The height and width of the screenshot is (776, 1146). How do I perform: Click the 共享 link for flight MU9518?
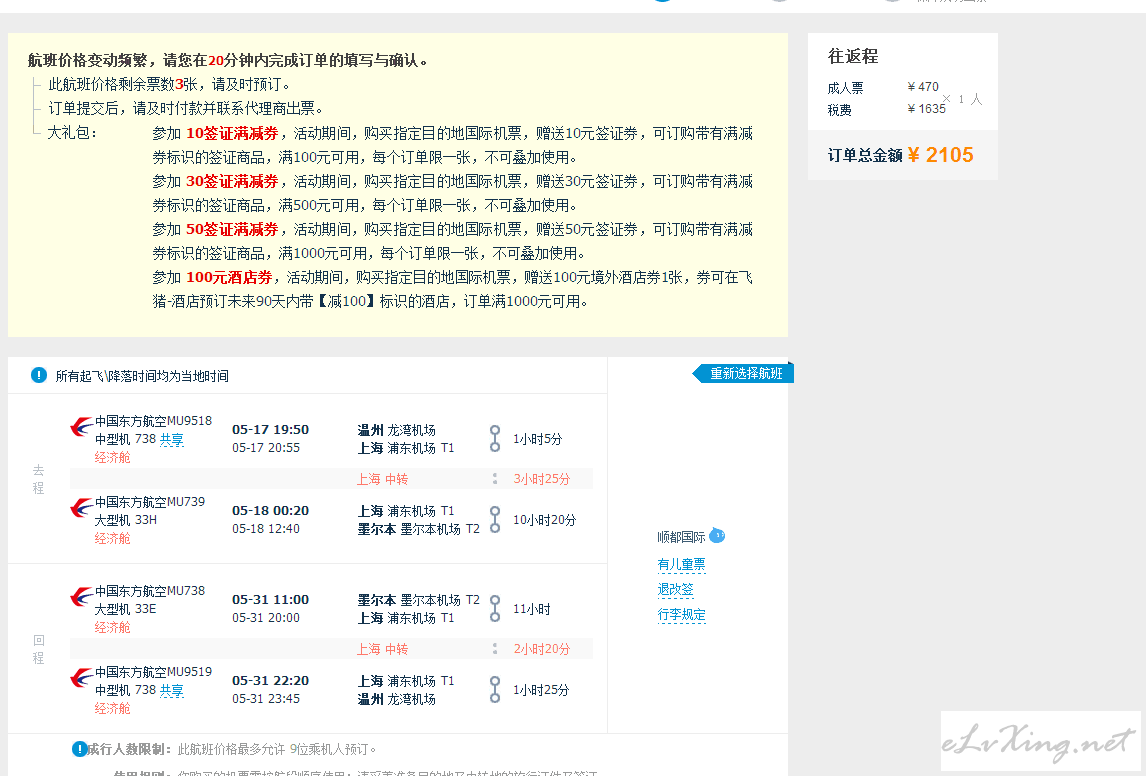(x=172, y=440)
